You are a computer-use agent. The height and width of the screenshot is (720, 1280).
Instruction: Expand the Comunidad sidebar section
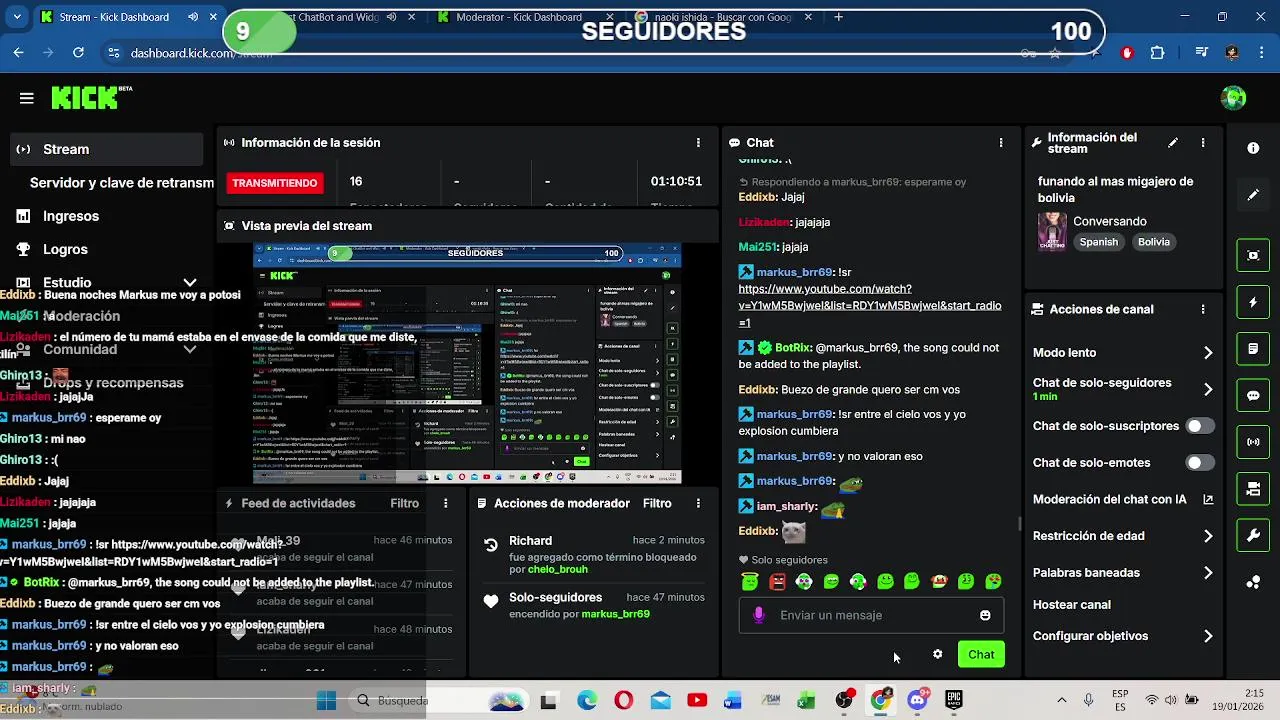coord(190,349)
